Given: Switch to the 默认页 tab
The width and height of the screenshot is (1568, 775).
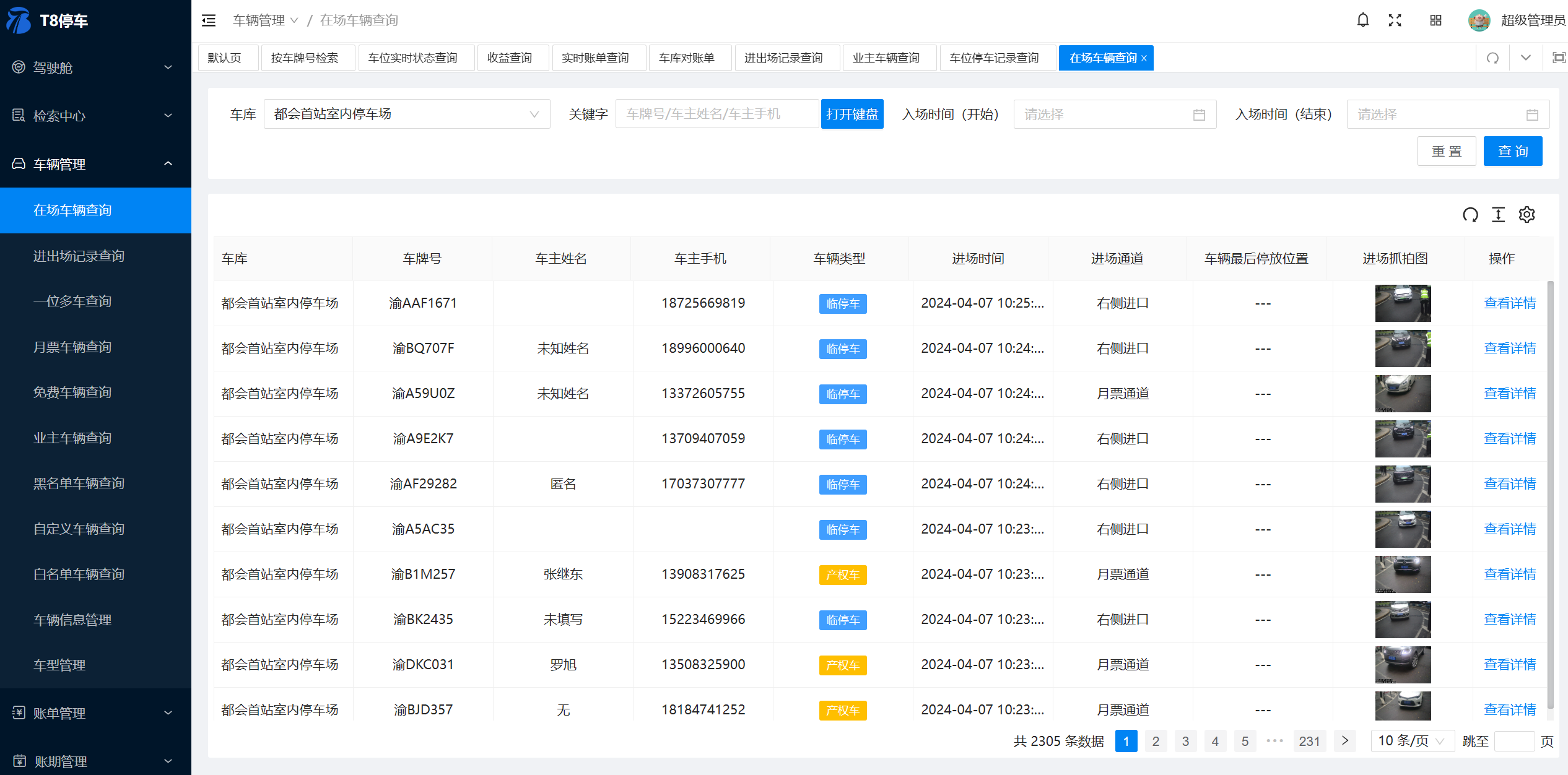Looking at the screenshot, I should click(228, 58).
